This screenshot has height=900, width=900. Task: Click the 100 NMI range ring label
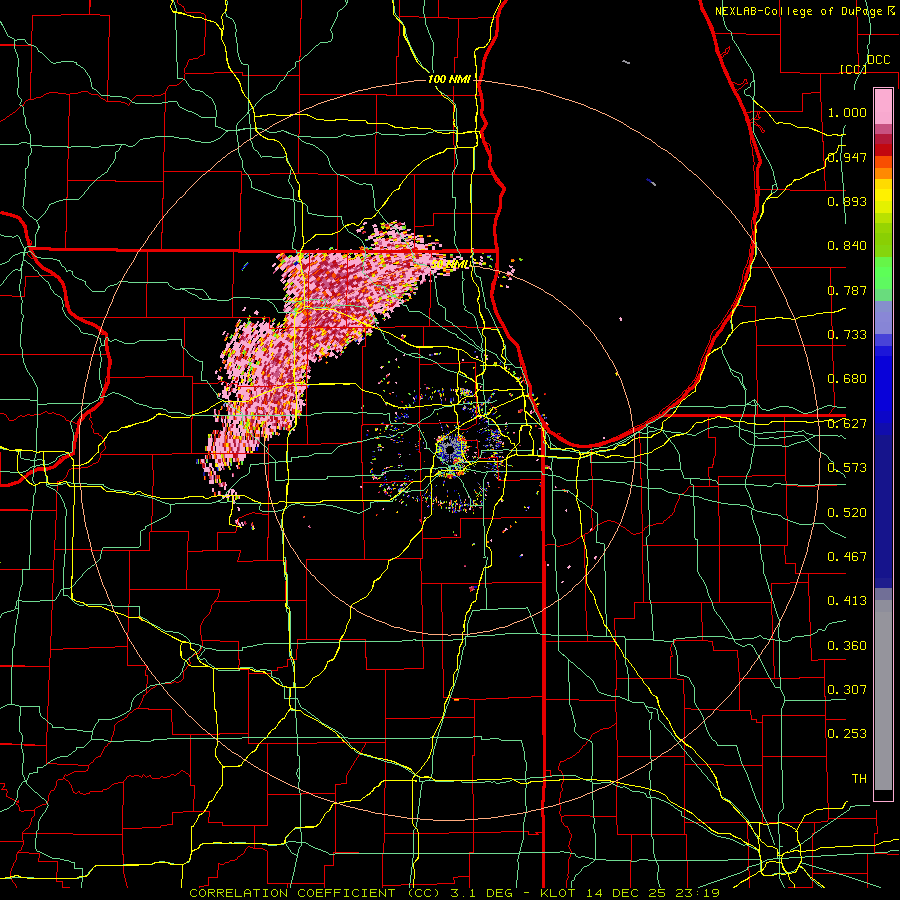[449, 79]
